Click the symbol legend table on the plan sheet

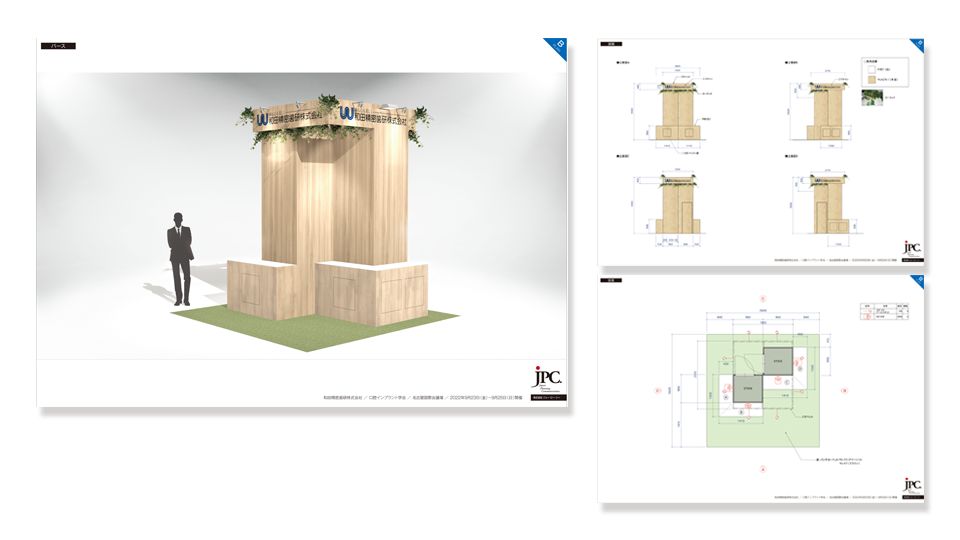885,311
